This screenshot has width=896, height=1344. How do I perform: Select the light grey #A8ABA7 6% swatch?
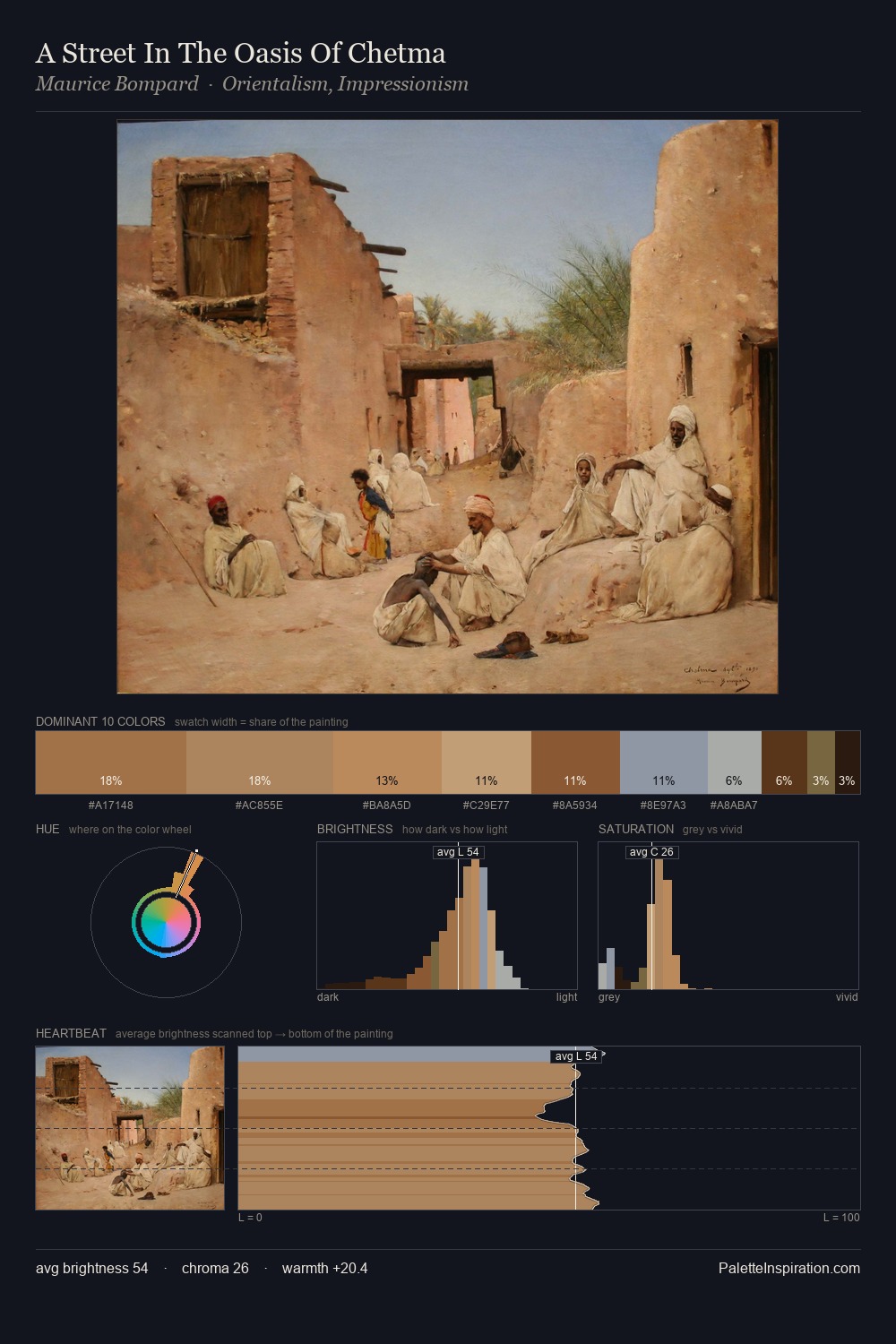coord(735,762)
